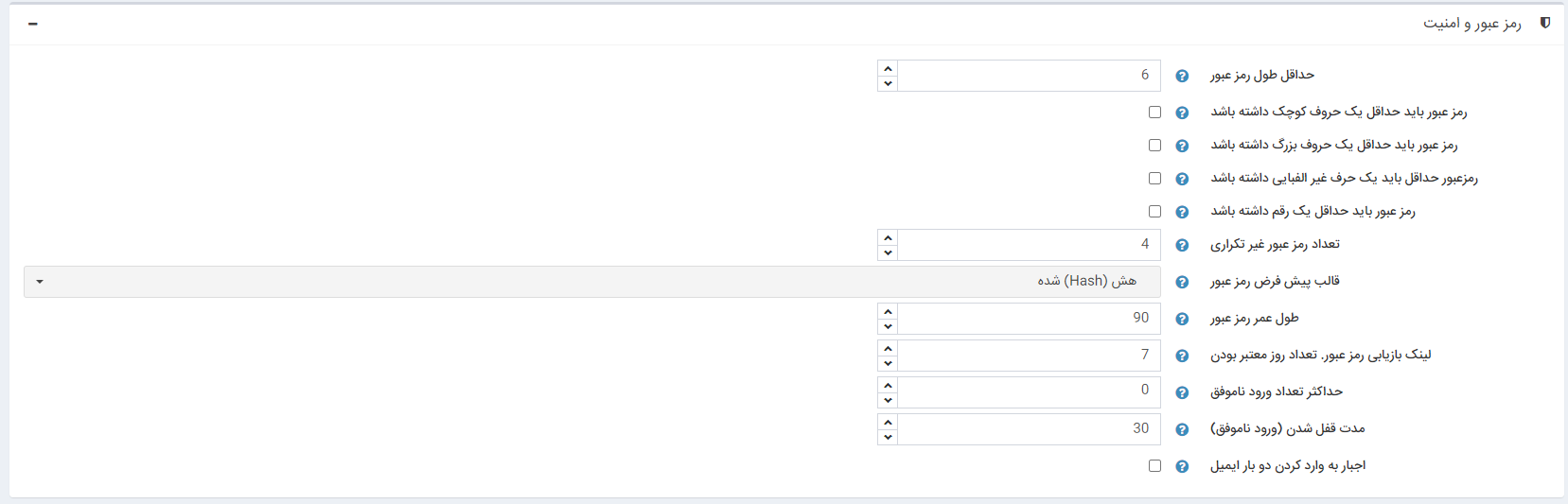Click help icon beside تعداد رمز عبور غیر تکراری
The width and height of the screenshot is (1568, 504).
[x=1182, y=245]
